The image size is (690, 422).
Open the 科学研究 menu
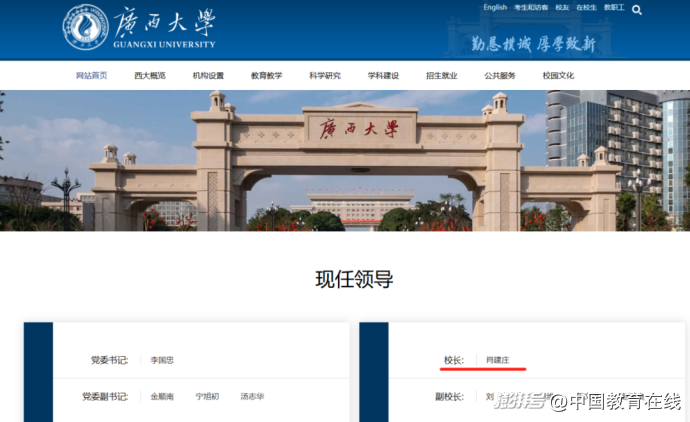(324, 76)
